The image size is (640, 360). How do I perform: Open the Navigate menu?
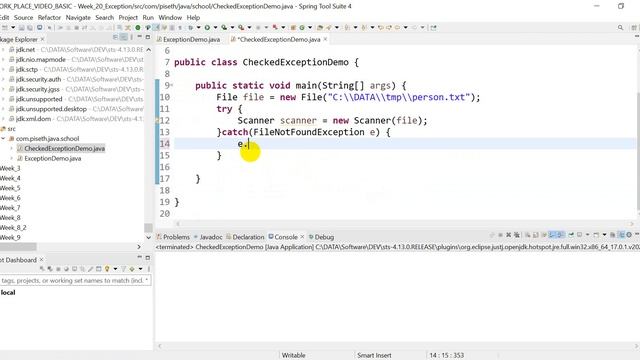(x=78, y=18)
